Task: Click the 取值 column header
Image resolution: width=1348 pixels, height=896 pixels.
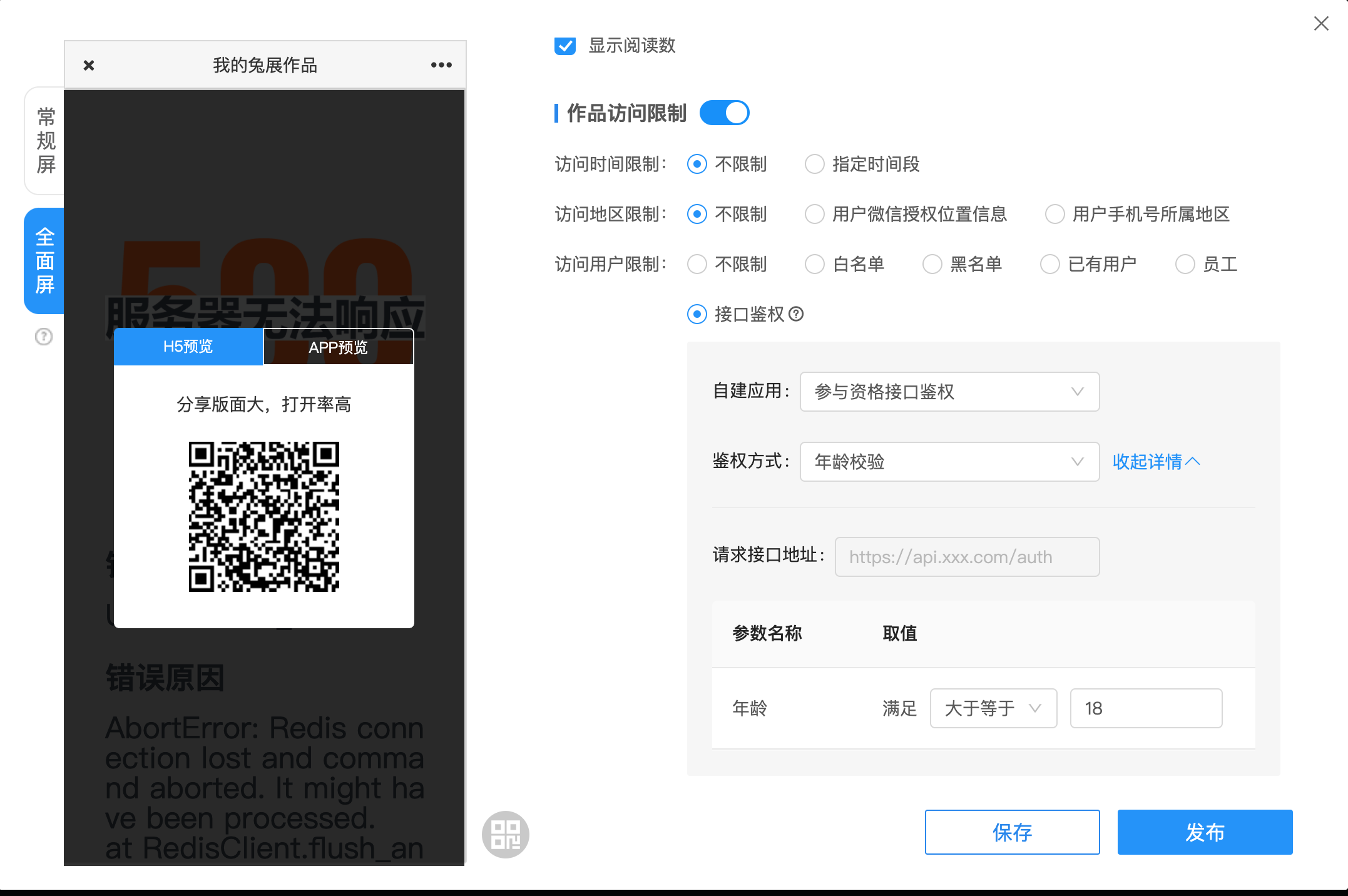Action: pos(900,633)
